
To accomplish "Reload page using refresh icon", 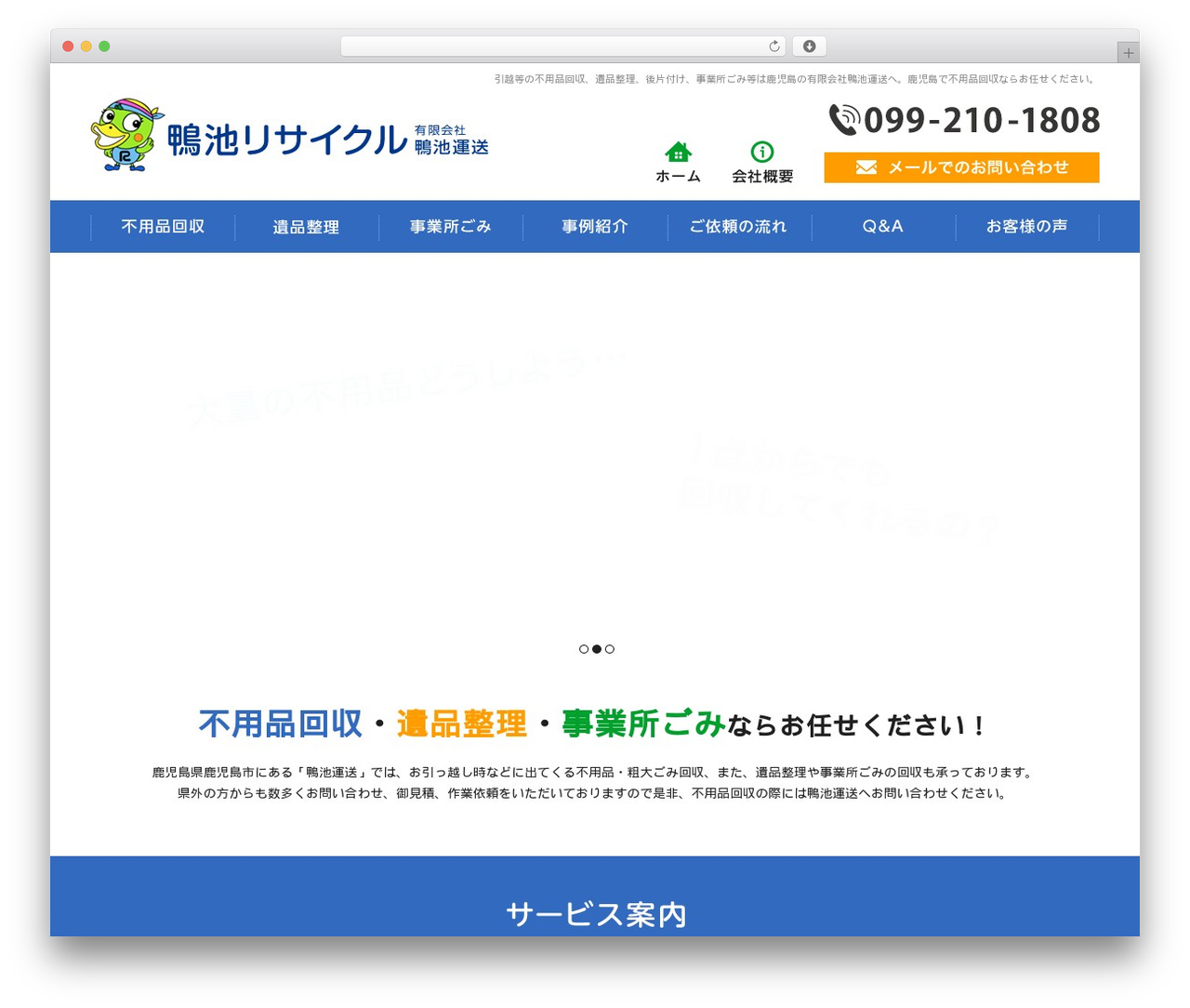I will (773, 46).
